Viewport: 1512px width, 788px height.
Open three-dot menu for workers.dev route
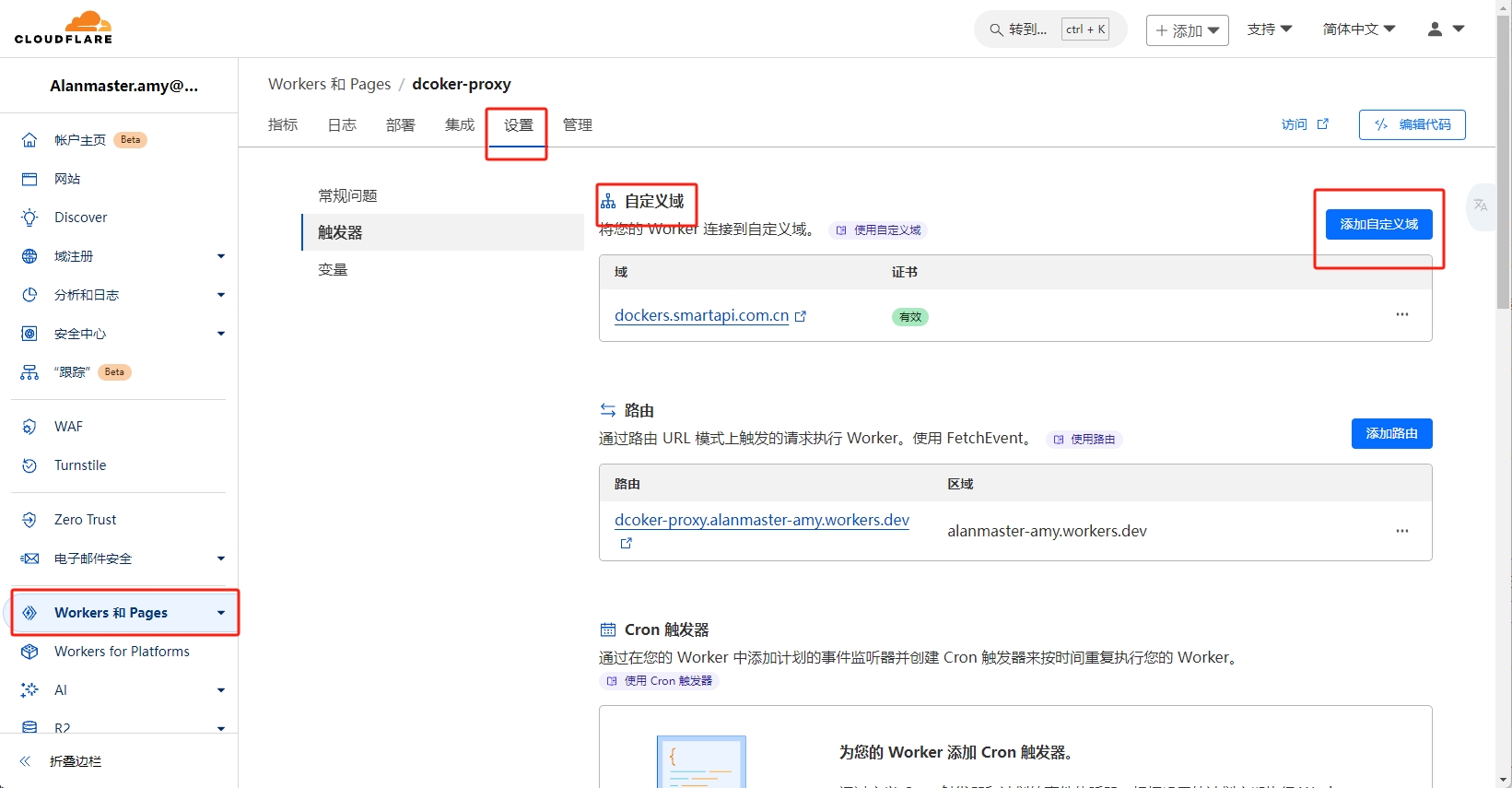[x=1401, y=531]
